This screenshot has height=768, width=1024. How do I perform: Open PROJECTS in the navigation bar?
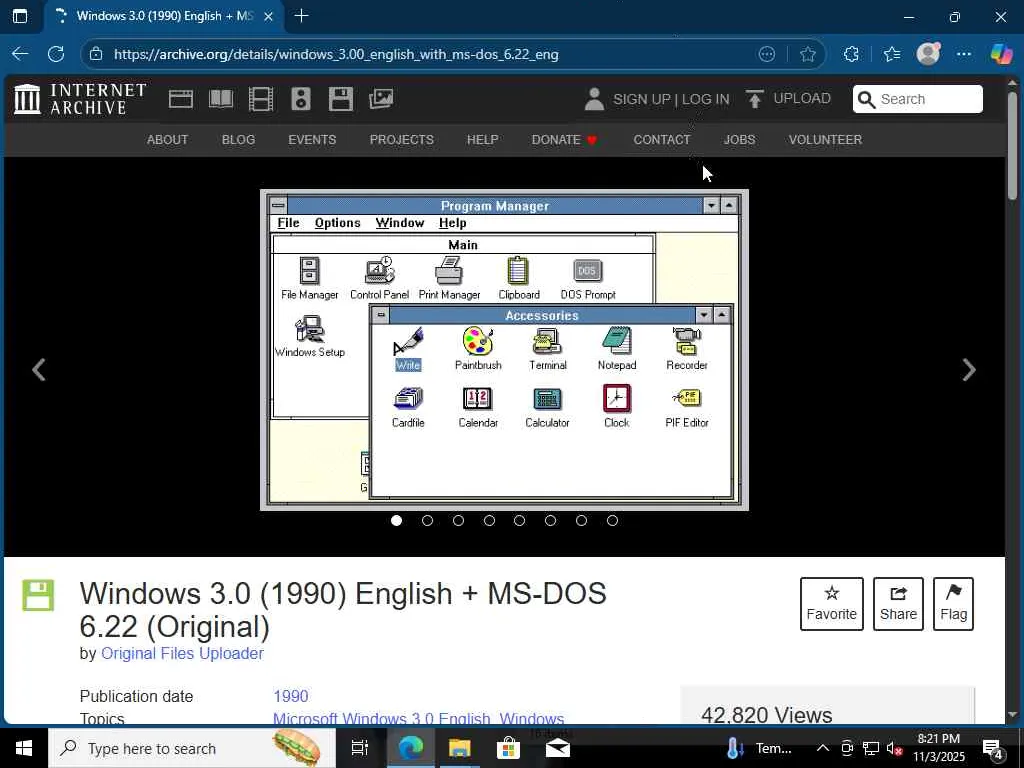[402, 140]
